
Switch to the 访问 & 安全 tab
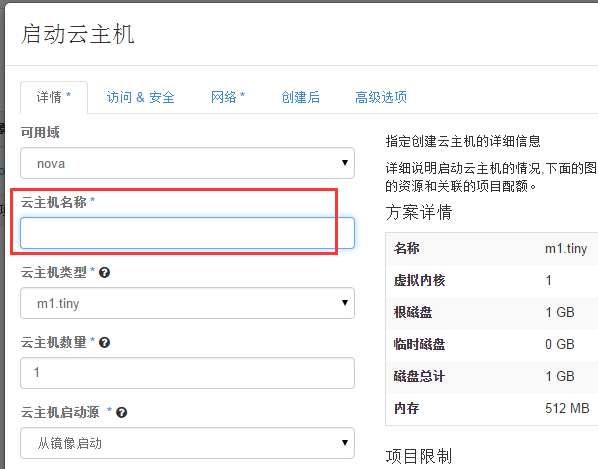pos(140,97)
